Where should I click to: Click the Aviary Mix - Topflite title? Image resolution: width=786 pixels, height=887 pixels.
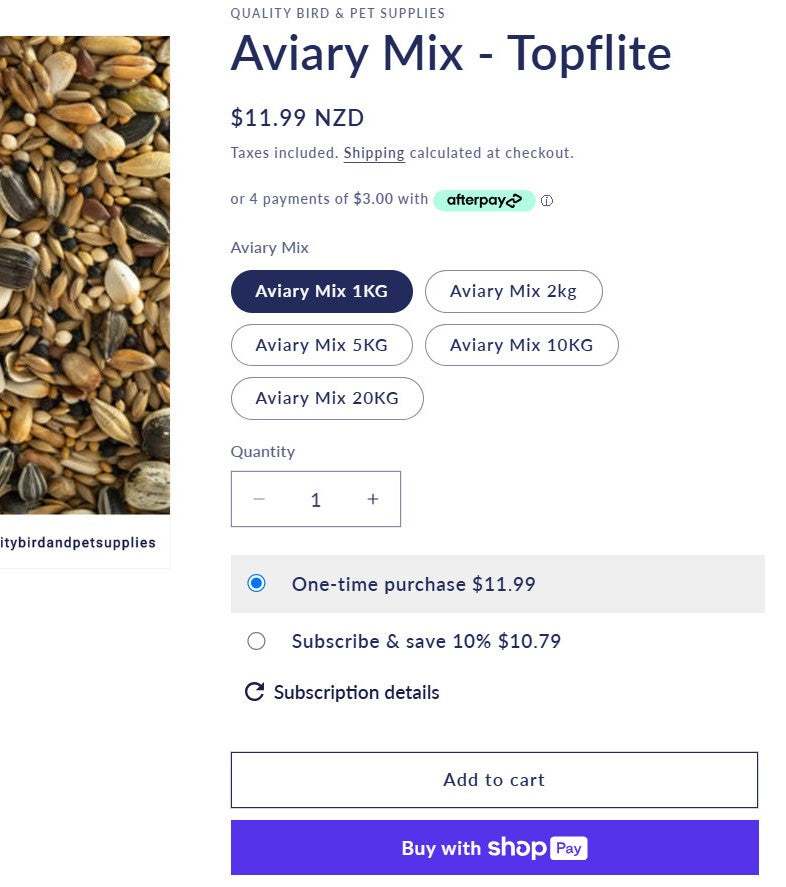pyautogui.click(x=451, y=53)
